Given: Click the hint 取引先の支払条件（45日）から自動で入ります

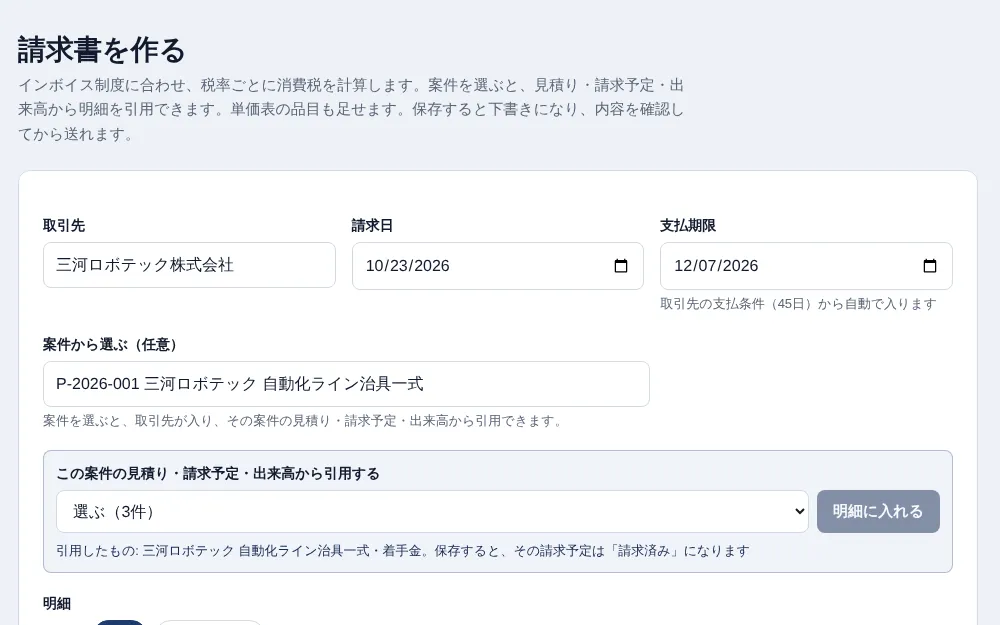Looking at the screenshot, I should [x=798, y=304].
